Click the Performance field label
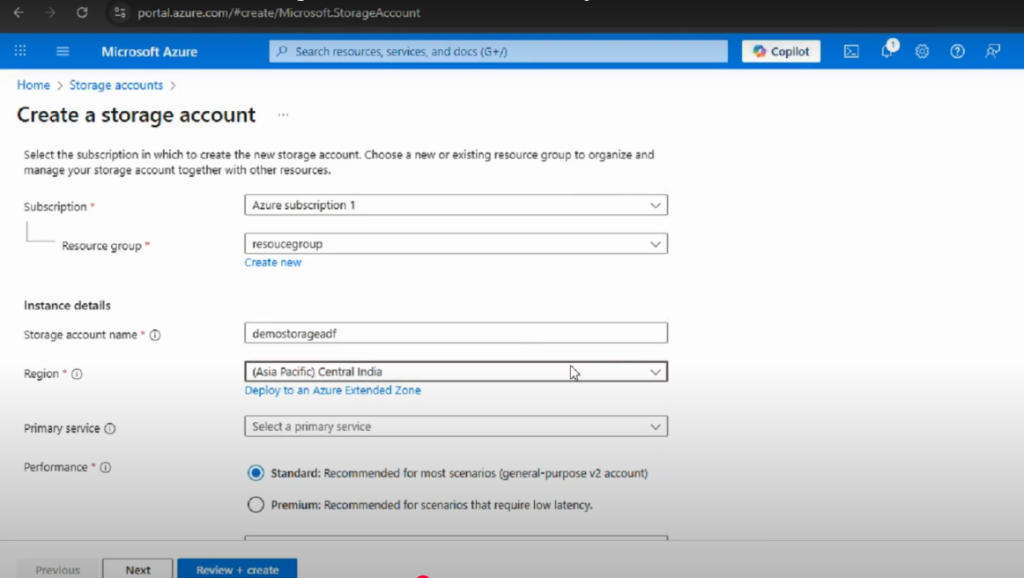This screenshot has height=578, width=1024. [x=56, y=468]
